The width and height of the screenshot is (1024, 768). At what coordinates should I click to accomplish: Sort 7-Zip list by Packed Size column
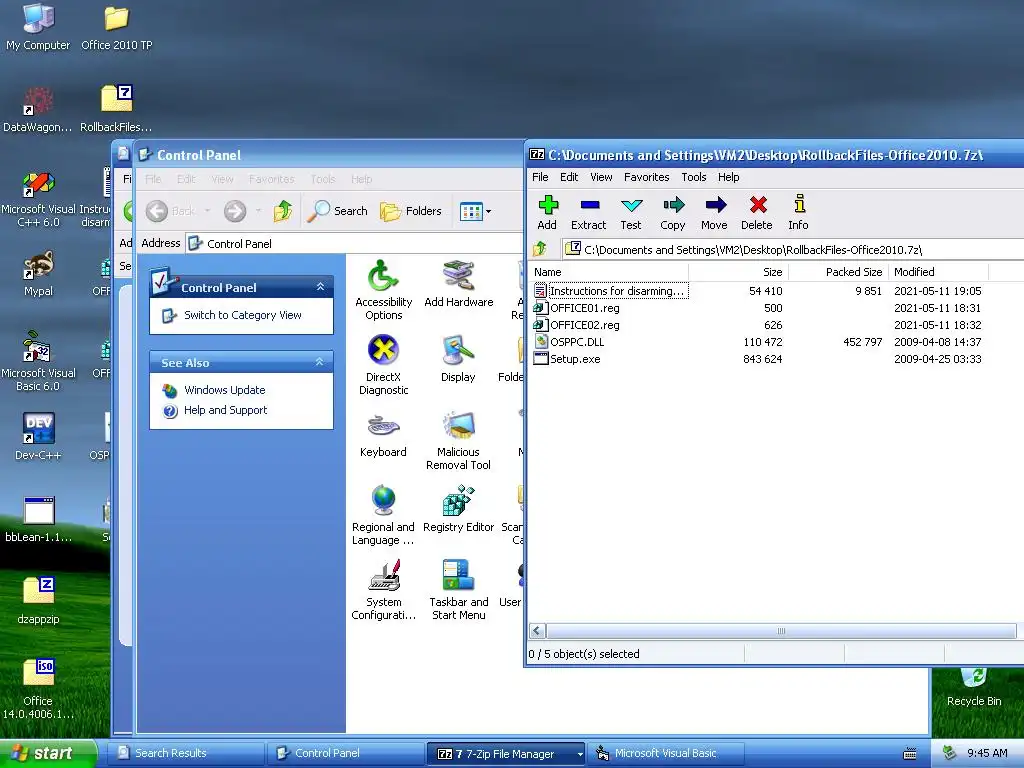[x=839, y=272]
